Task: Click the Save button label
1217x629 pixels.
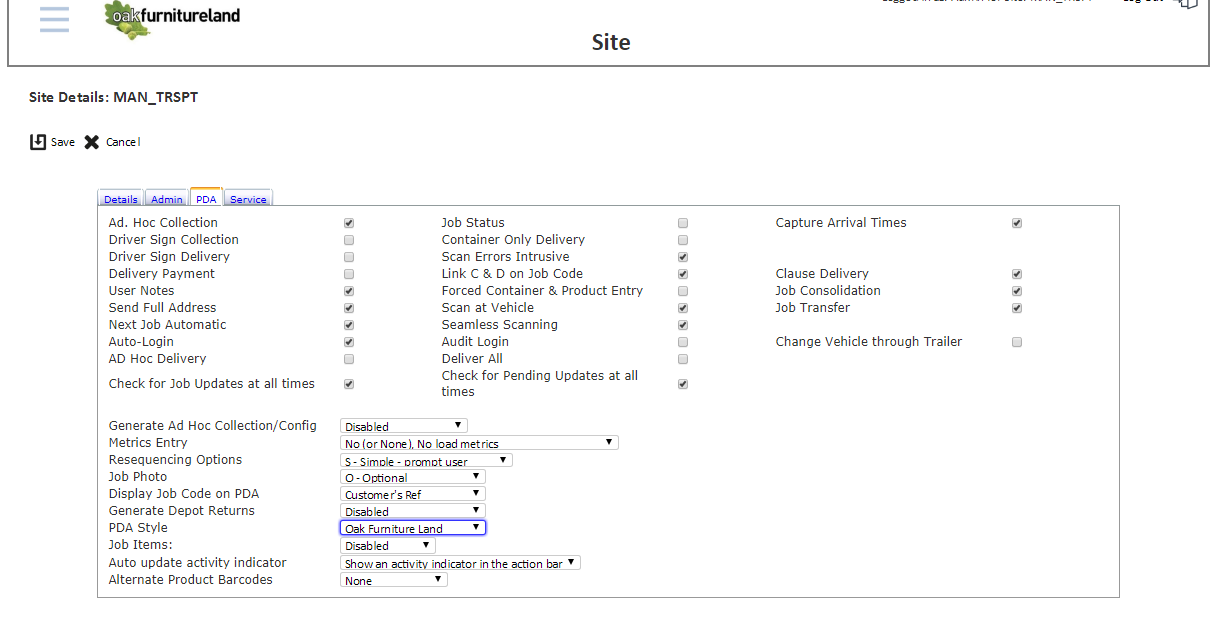Action: click(63, 142)
